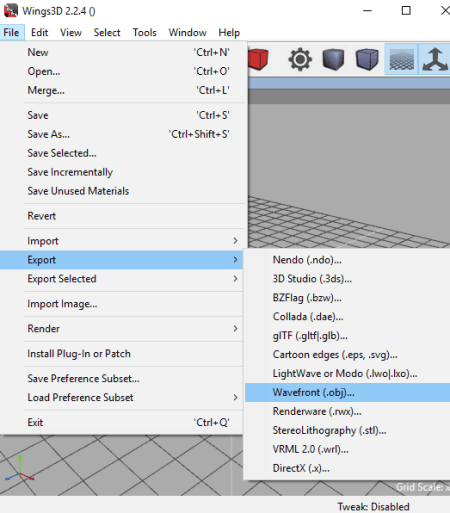This screenshot has height=513, width=450.
Task: Click the red cube selection icon
Action: [258, 59]
